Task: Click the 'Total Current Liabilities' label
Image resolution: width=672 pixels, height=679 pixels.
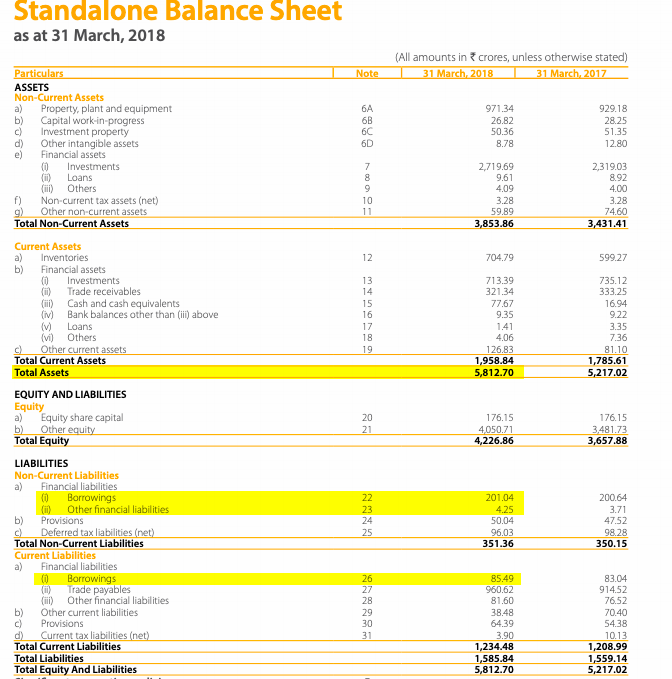Action: [x=68, y=647]
